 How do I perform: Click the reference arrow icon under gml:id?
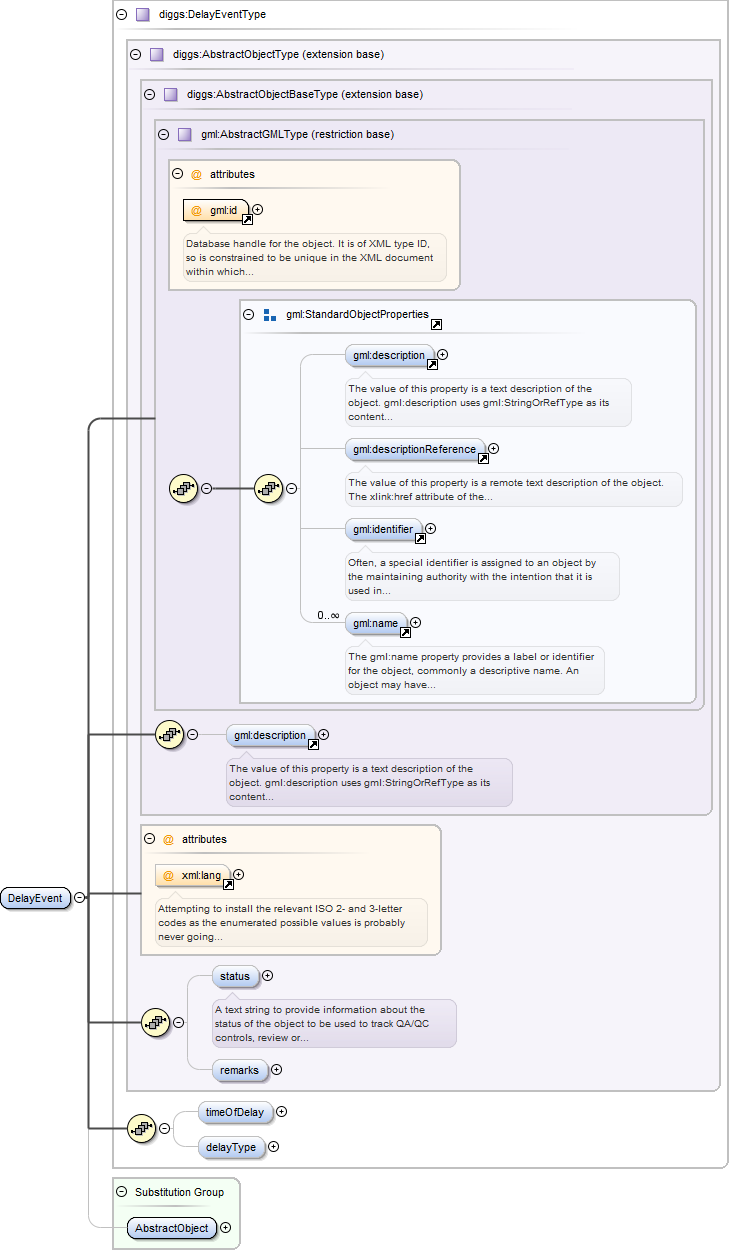pyautogui.click(x=247, y=220)
